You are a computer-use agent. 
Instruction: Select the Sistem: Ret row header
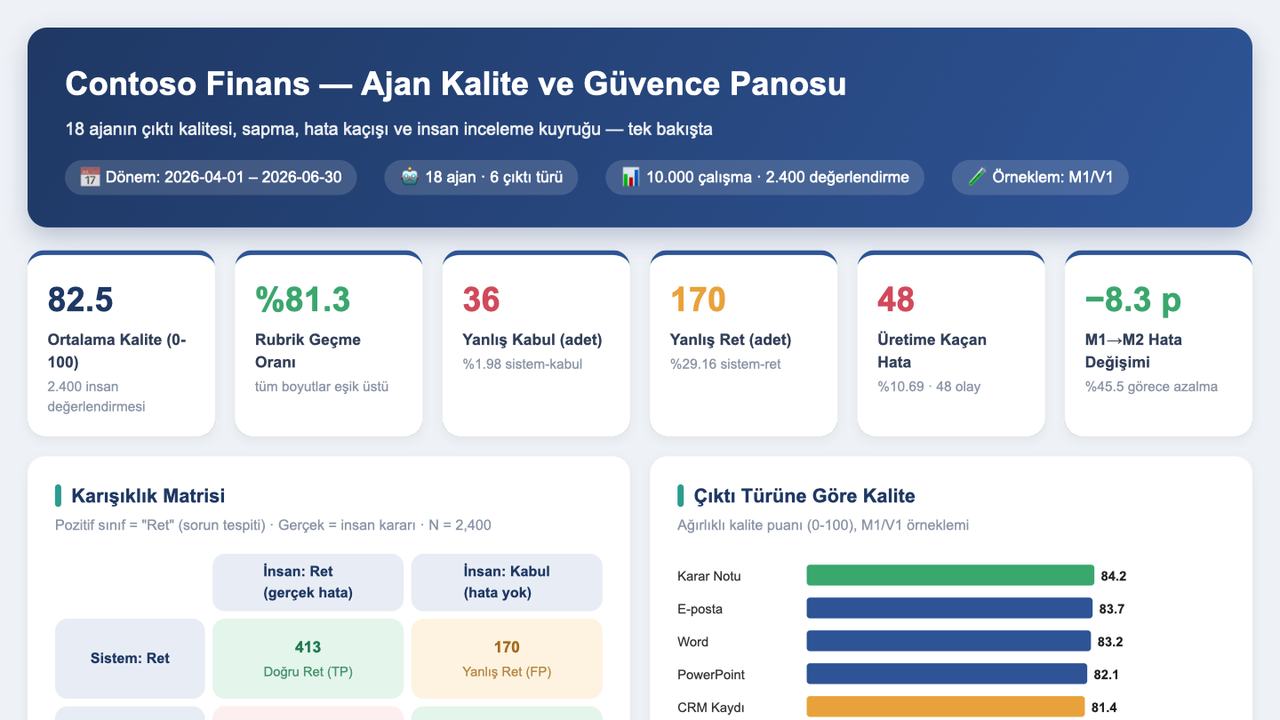tap(130, 658)
